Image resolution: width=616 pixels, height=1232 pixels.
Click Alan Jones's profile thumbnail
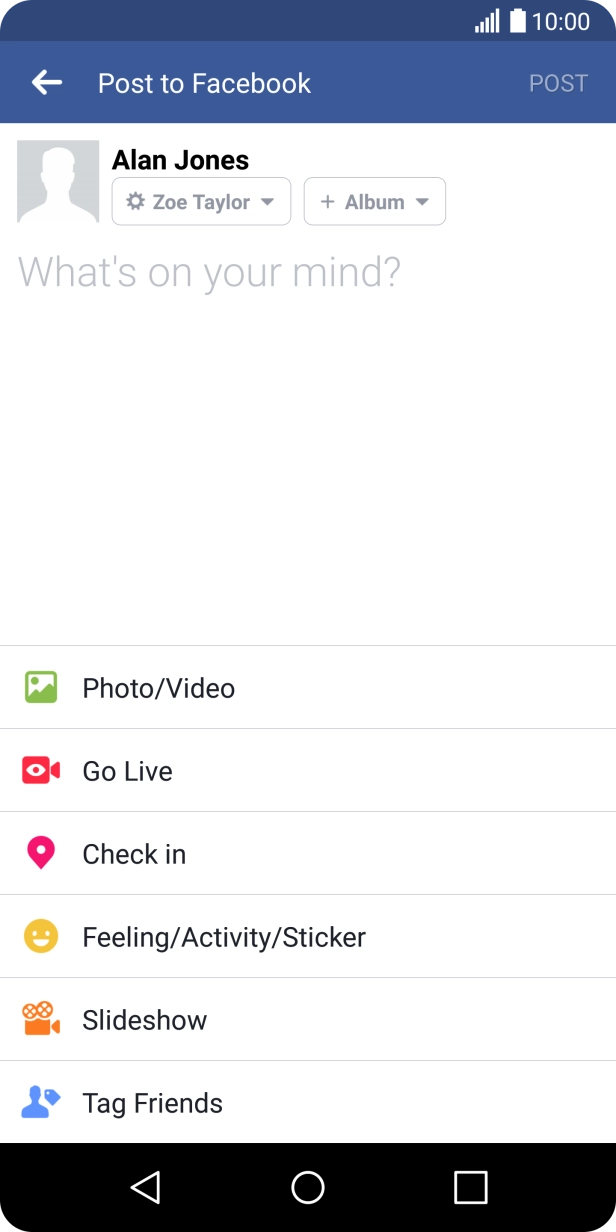pos(57,181)
